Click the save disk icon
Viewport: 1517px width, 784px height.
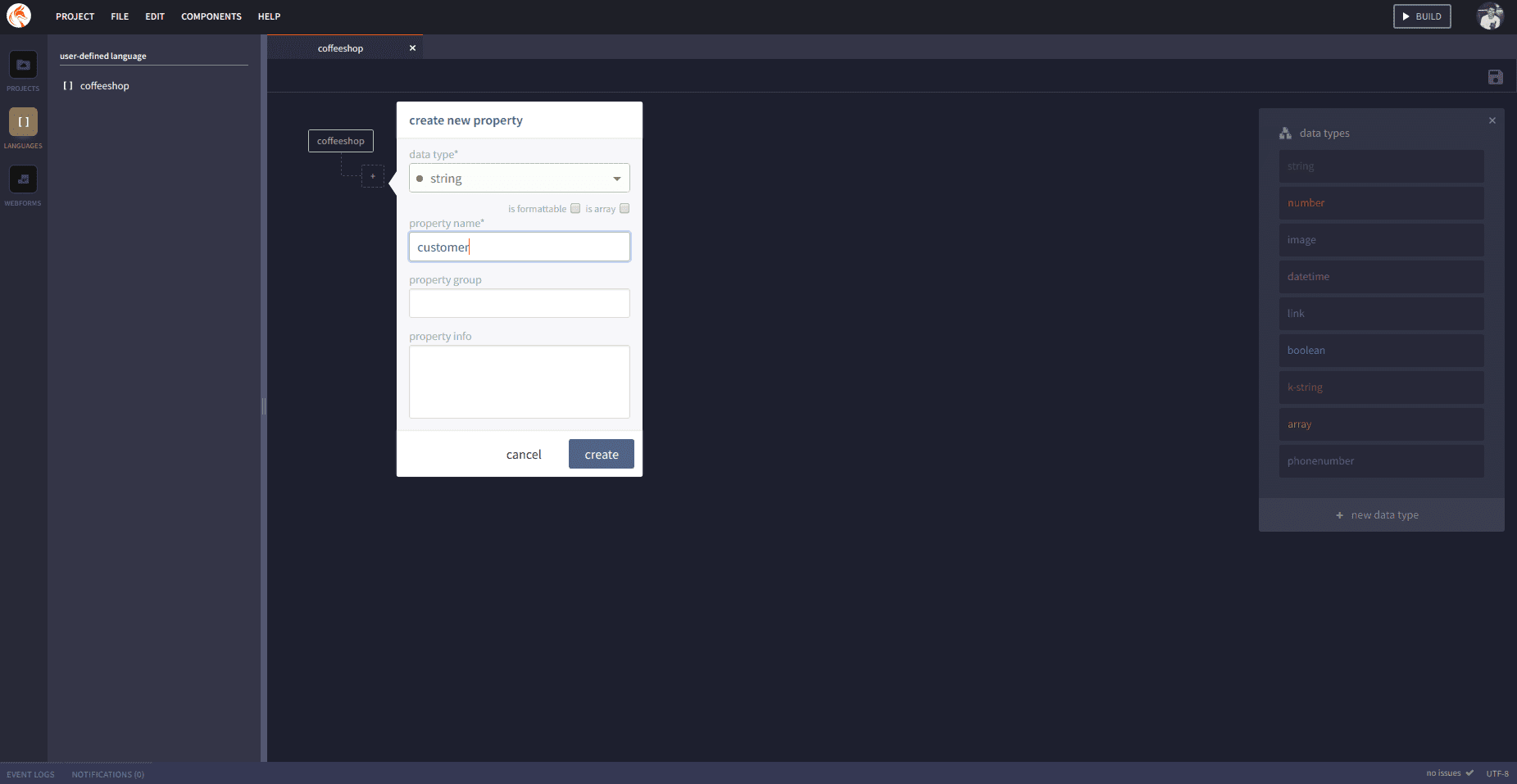coord(1495,77)
